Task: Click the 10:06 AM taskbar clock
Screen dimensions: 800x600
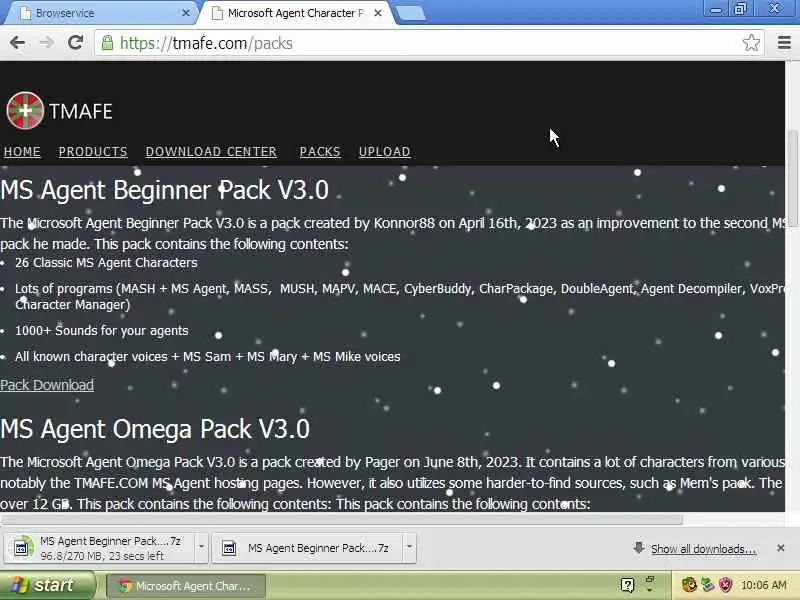Action: click(763, 585)
